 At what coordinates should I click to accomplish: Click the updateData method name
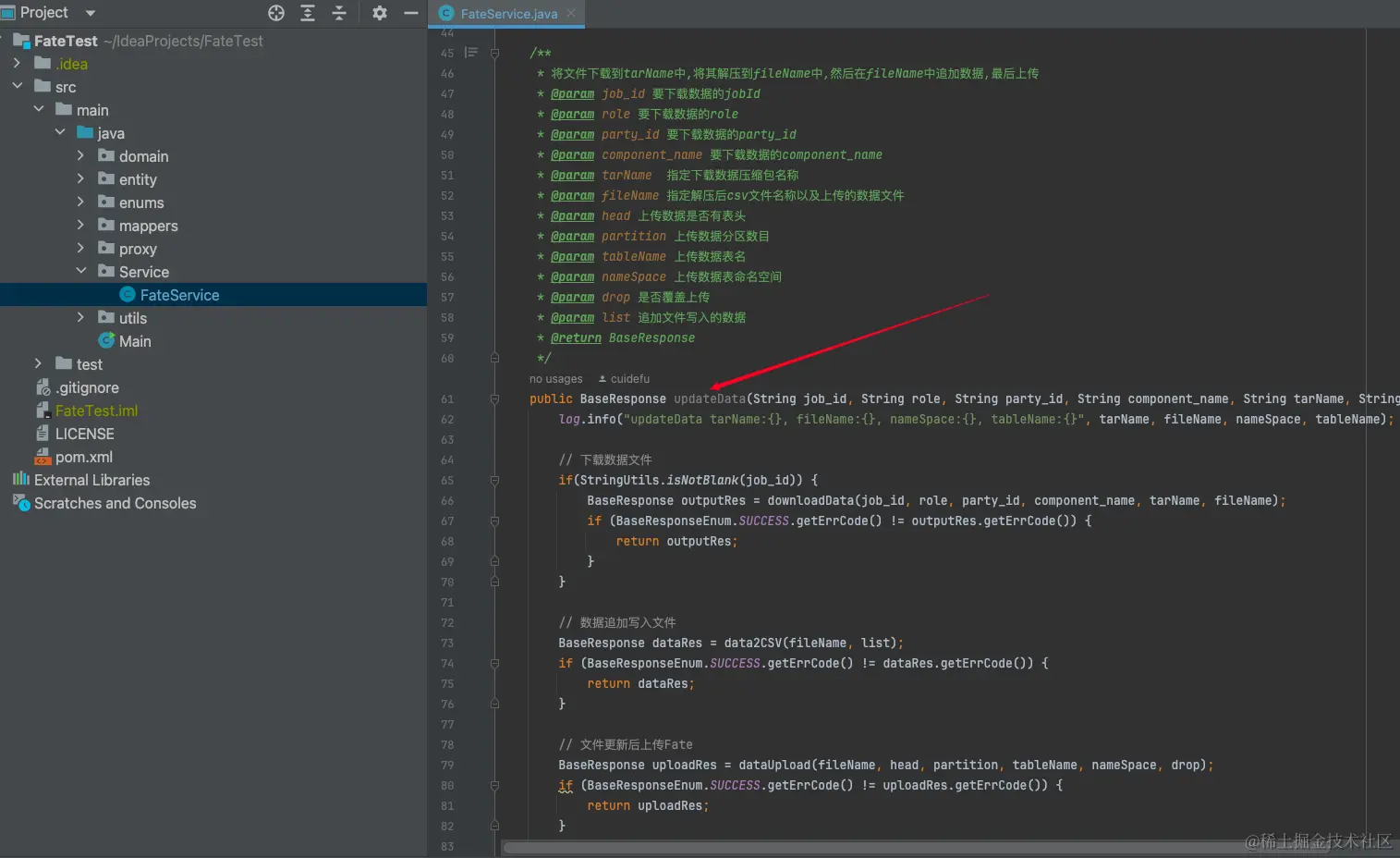click(710, 399)
